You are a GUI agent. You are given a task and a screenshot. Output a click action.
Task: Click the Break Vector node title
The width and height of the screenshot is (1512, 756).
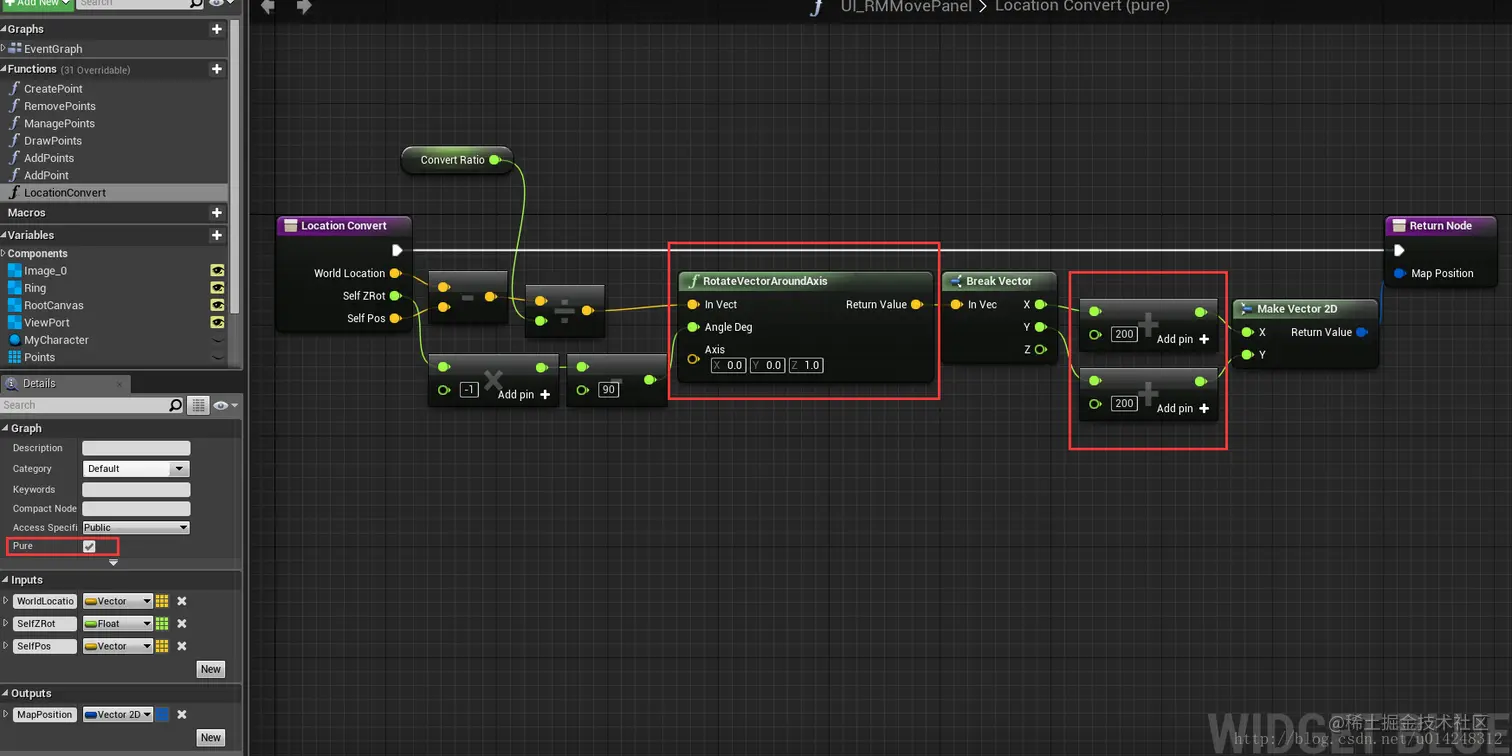(998, 281)
